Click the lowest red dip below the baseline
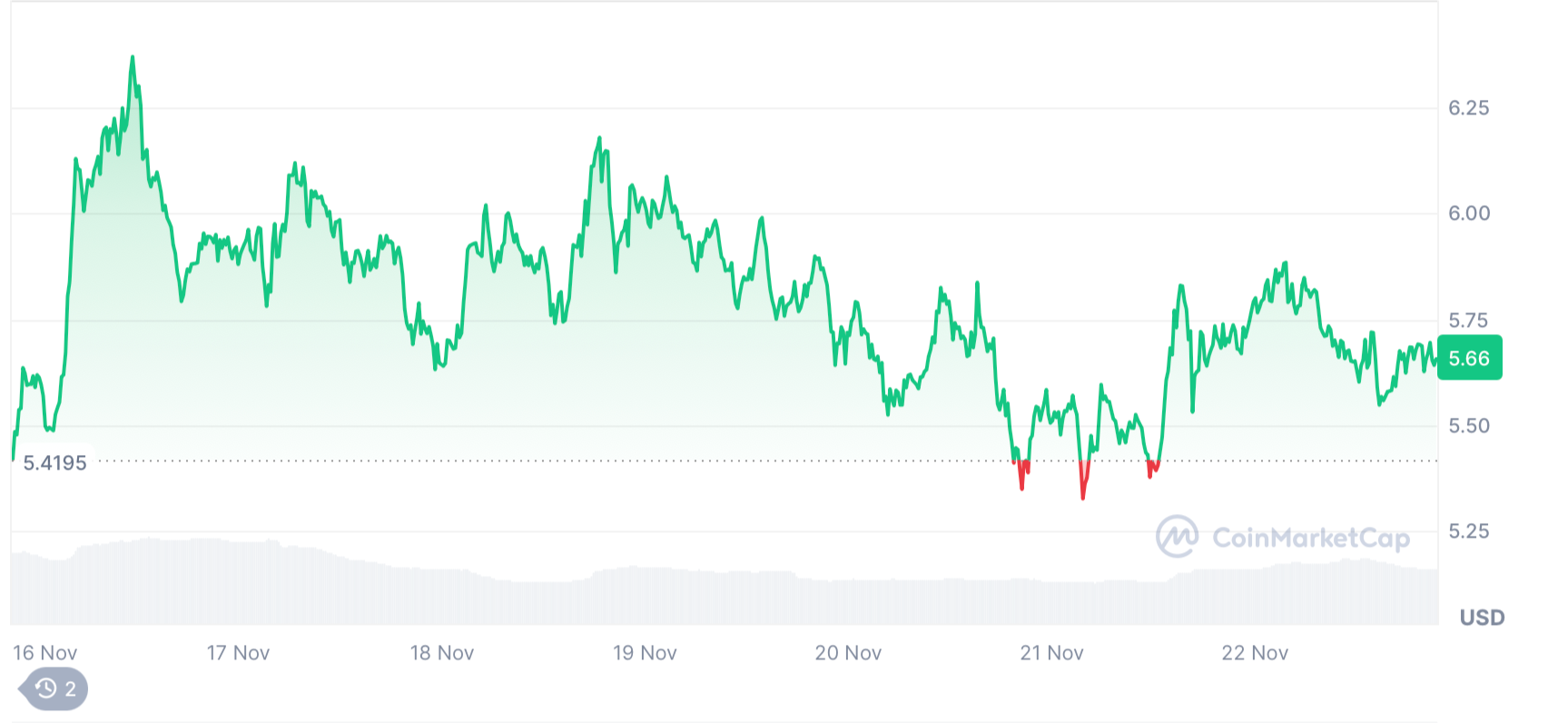Image resolution: width=1568 pixels, height=723 pixels. 1082,497
